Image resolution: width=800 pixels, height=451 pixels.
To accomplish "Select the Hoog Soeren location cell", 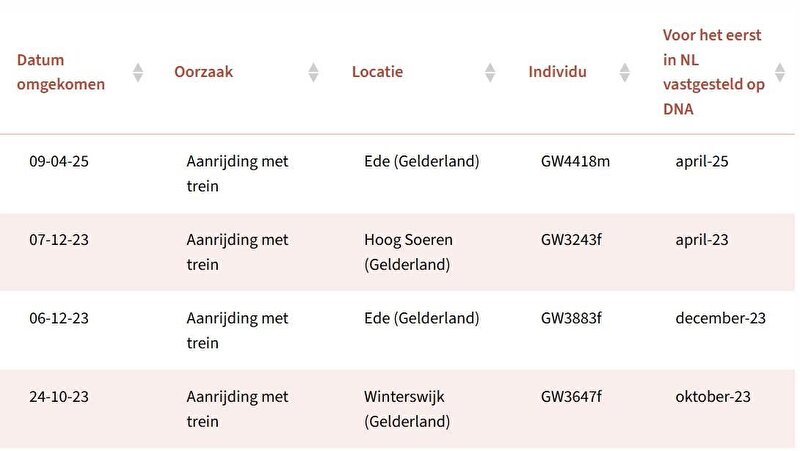I will tap(408, 252).
